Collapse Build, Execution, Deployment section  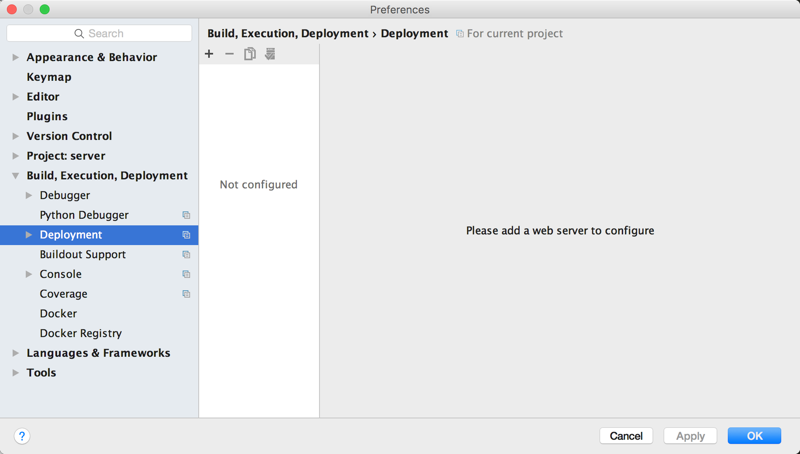[x=15, y=176]
